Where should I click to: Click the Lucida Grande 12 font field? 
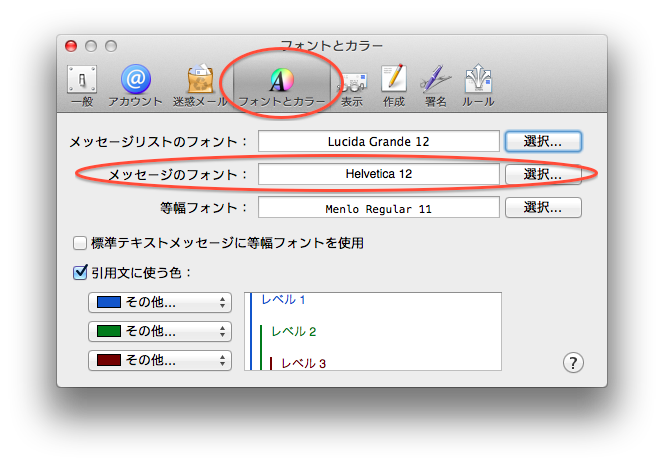[378, 141]
